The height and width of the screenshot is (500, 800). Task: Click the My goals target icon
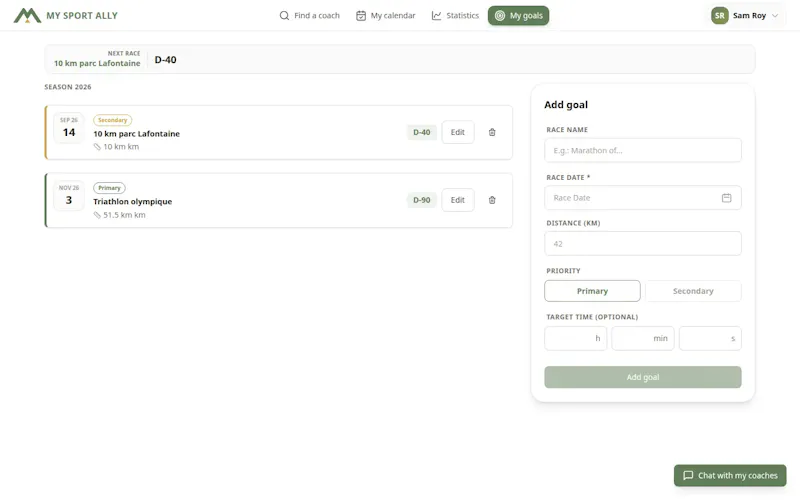pos(500,16)
